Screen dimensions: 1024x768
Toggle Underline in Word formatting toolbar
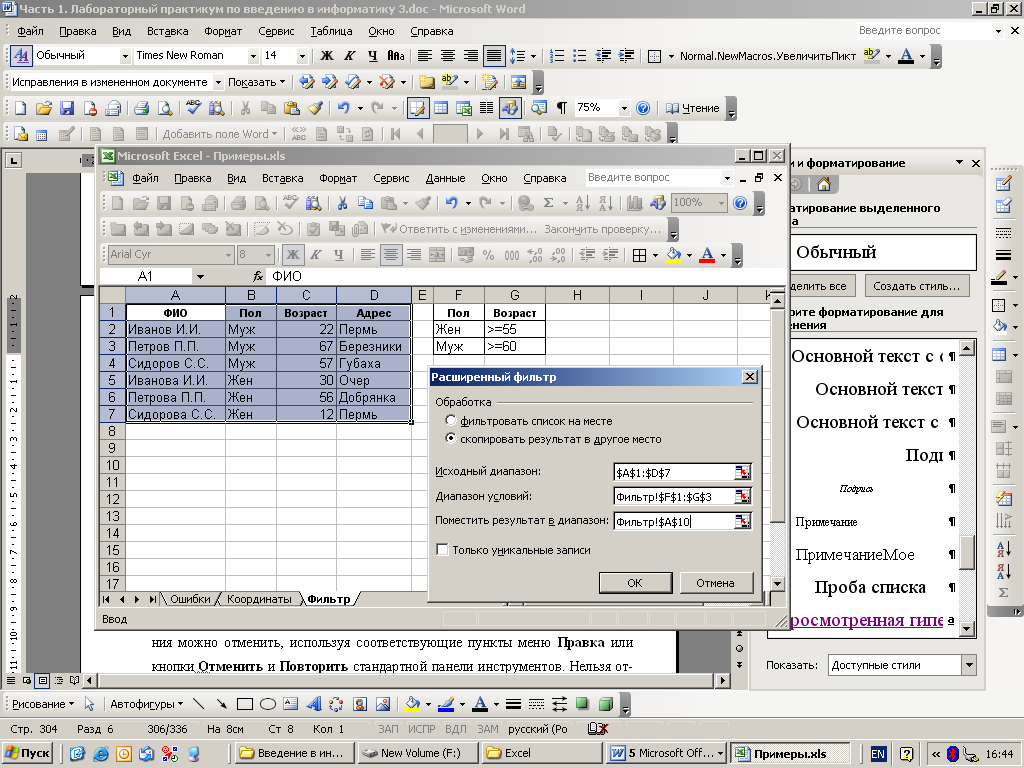[372, 56]
